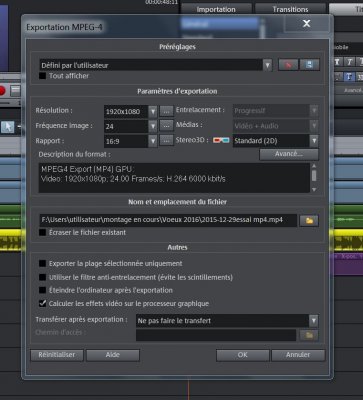
Task: Select the arrow pointer tool in the timeline
Action: click(x=8, y=127)
